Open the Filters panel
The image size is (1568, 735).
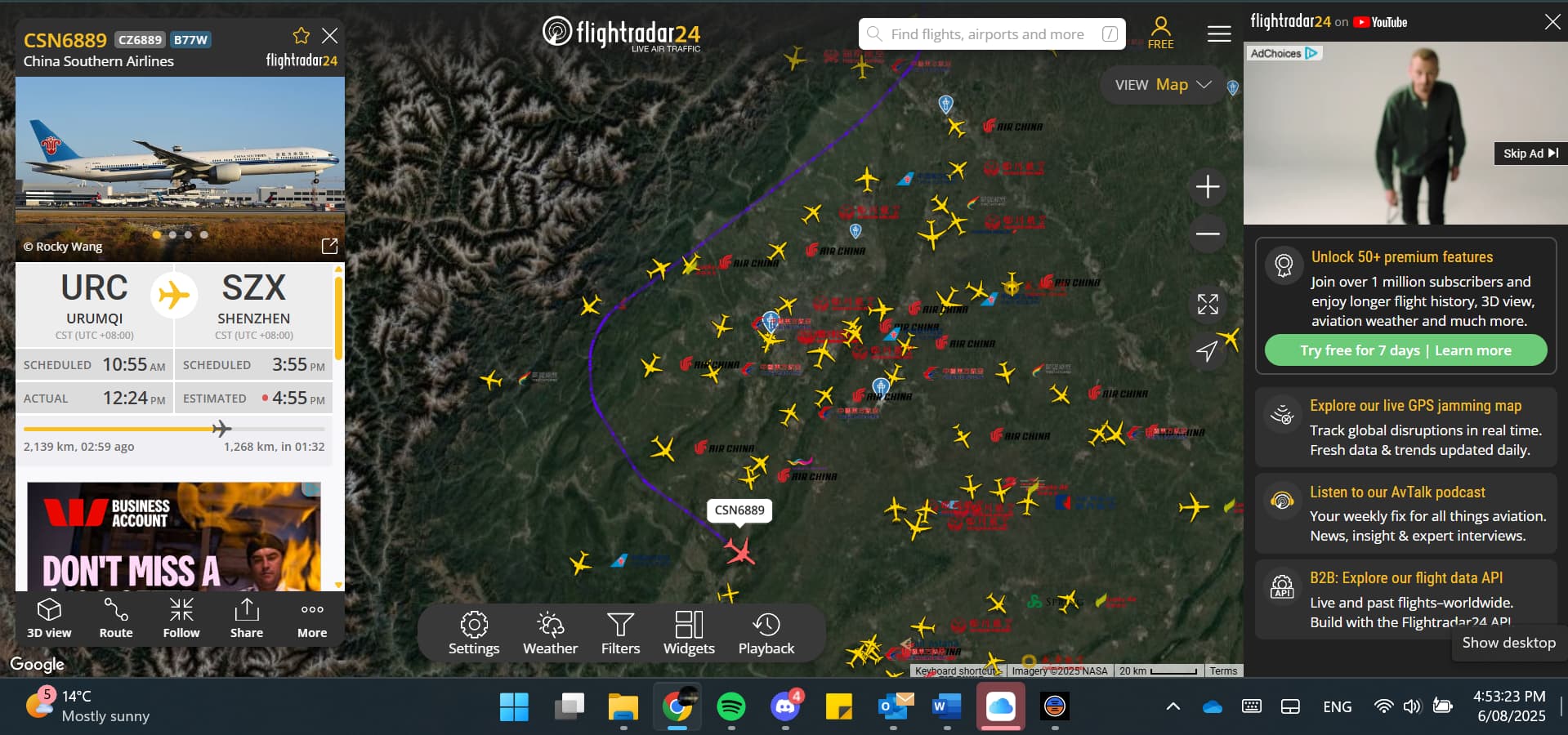tap(621, 634)
